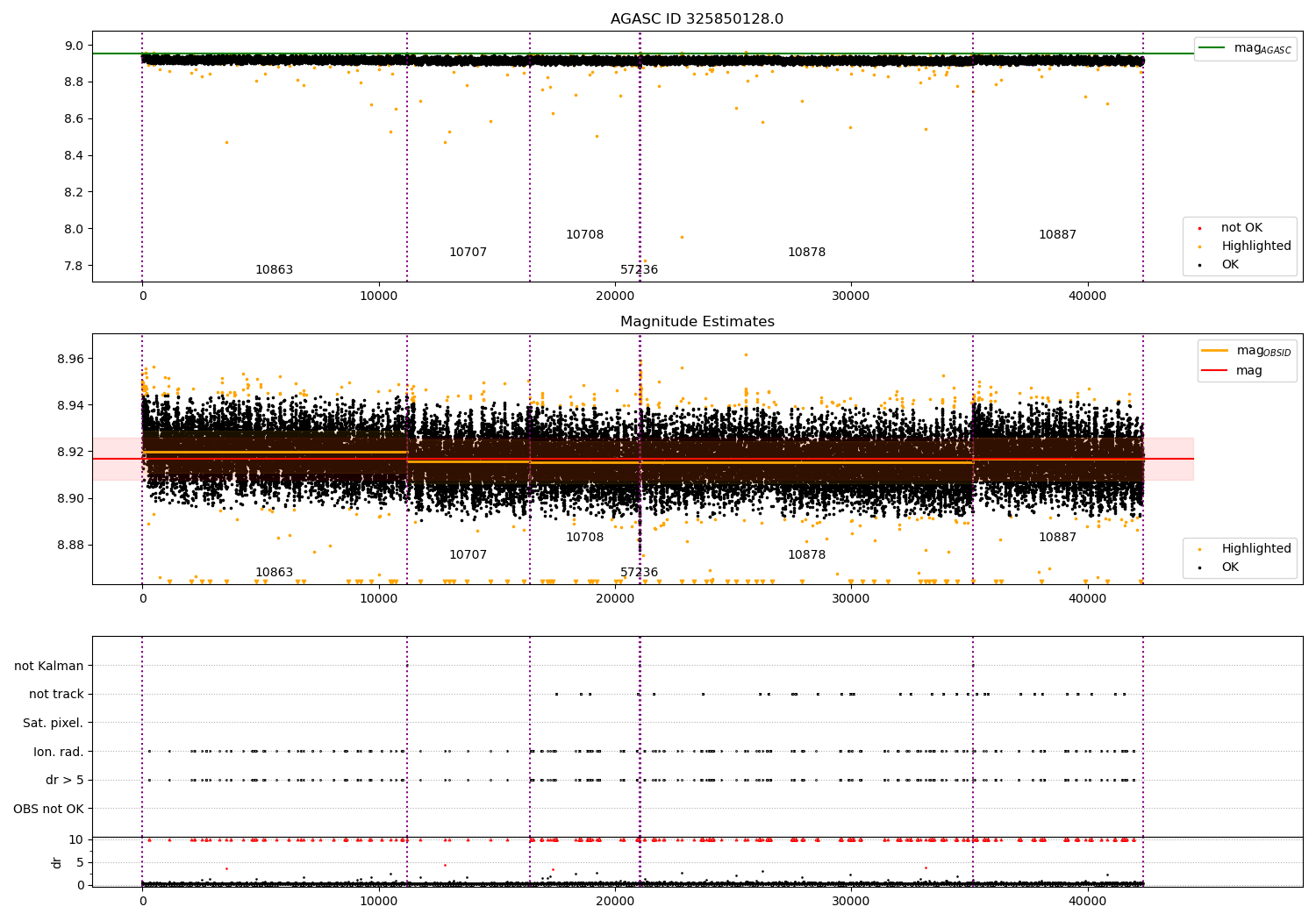This screenshot has width=1316, height=921.
Task: Select obsid label 10887 in the top plot
Action: (1057, 235)
